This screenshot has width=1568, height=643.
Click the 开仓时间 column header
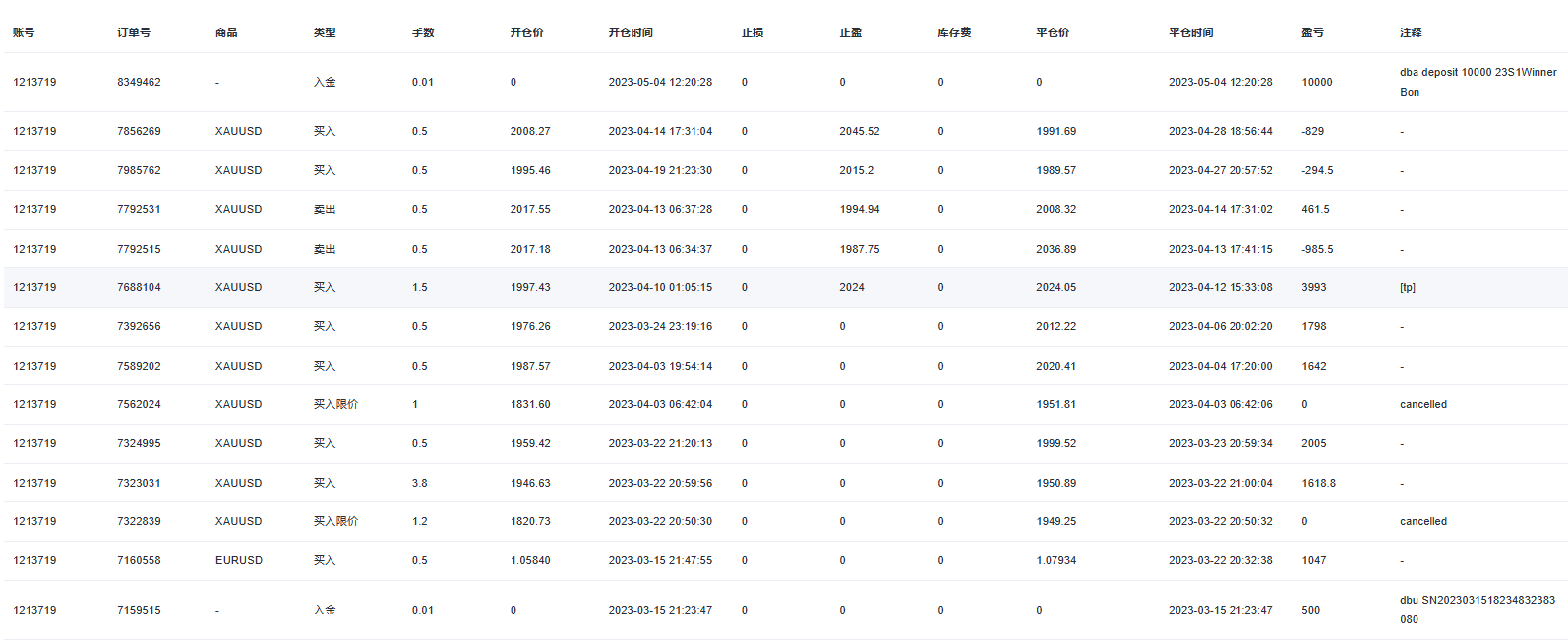(x=631, y=32)
